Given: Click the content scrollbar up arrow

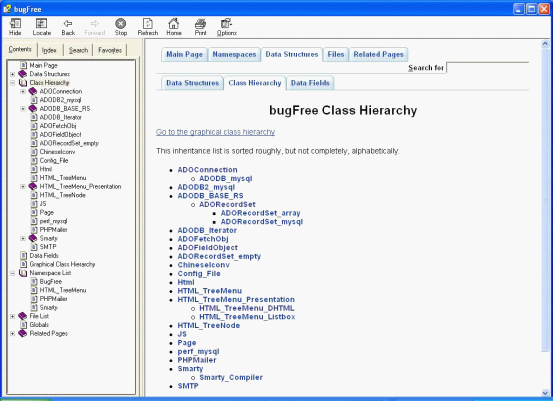Looking at the screenshot, I should point(545,44).
